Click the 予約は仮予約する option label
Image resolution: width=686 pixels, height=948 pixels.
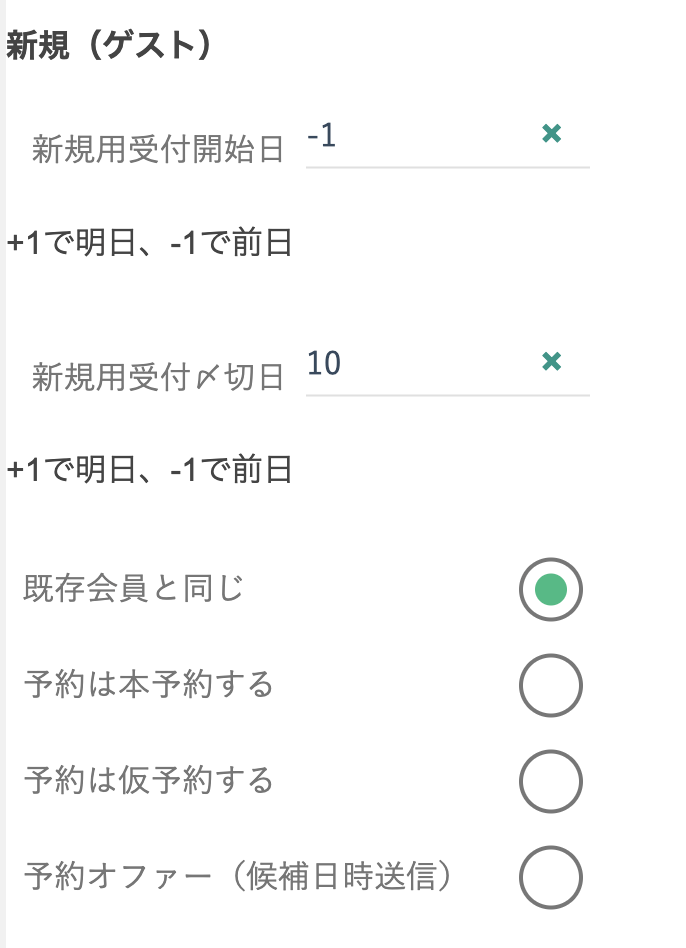pyautogui.click(x=148, y=781)
